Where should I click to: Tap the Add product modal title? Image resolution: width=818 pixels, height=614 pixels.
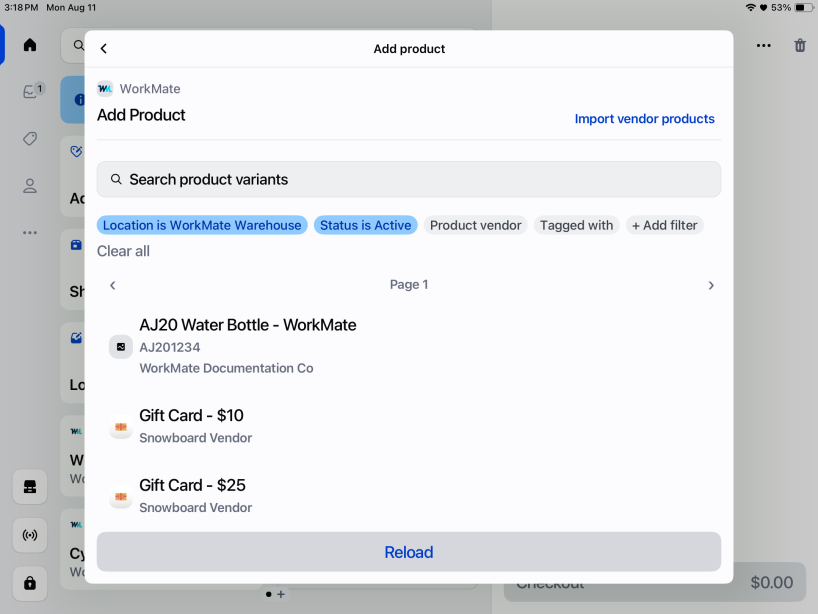pyautogui.click(x=409, y=49)
